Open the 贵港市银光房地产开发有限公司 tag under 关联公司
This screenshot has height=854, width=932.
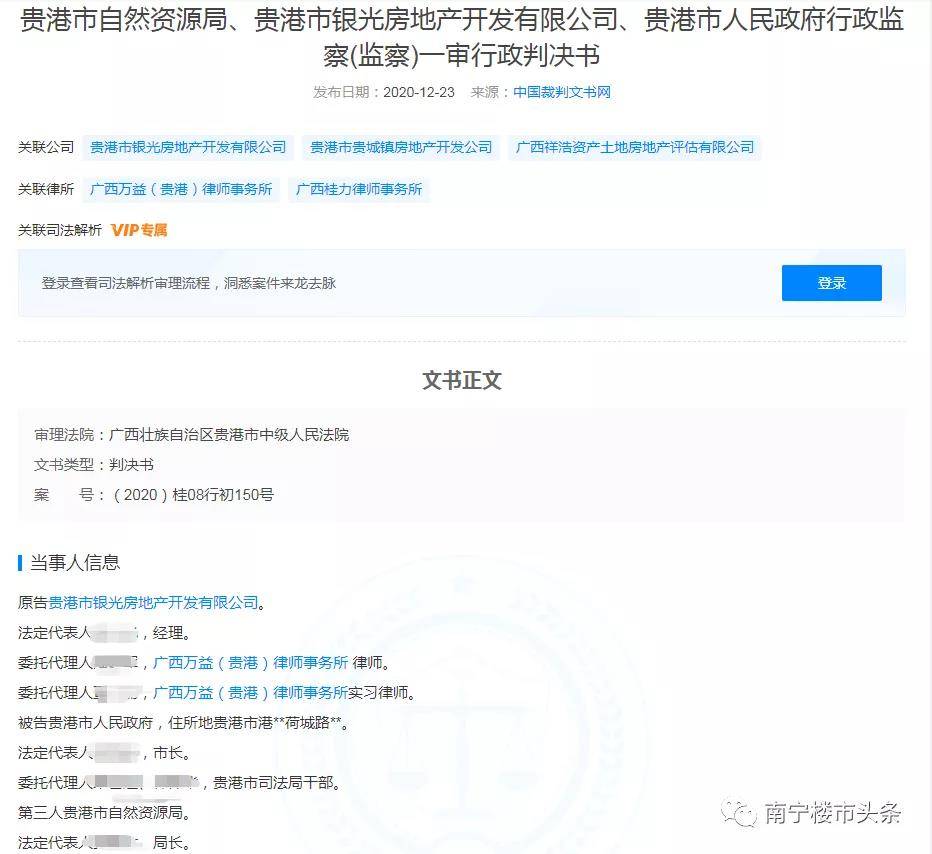(x=188, y=147)
